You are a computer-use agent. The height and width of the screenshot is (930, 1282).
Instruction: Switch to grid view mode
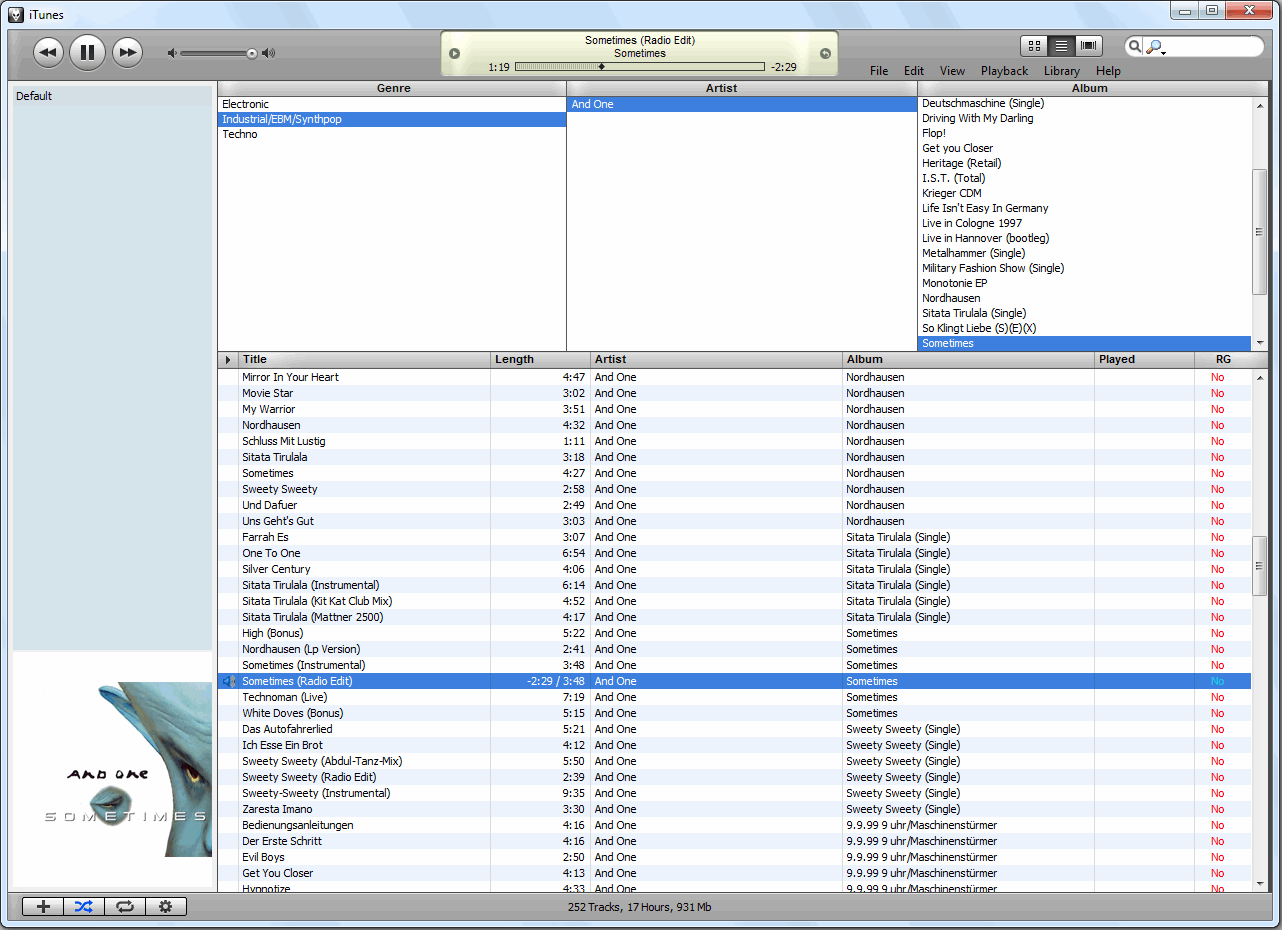(x=1034, y=46)
